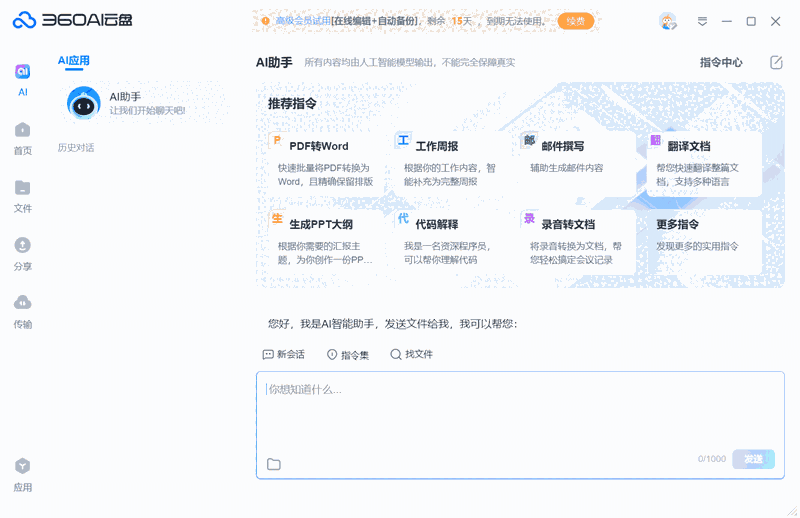Image resolution: width=800 pixels, height=518 pixels.
Task: Click 找文件 find file
Action: [411, 354]
